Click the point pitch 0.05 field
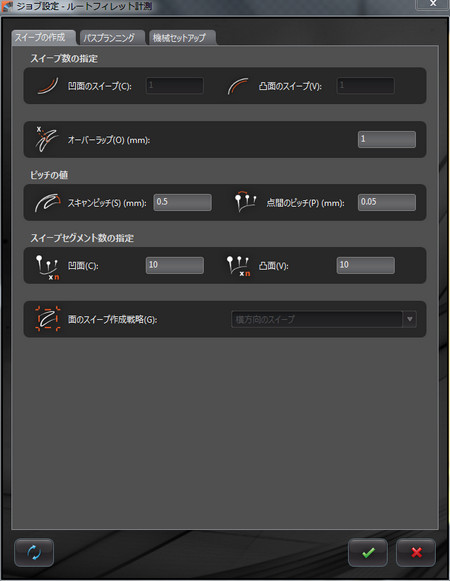The width and height of the screenshot is (450, 581). click(x=387, y=202)
